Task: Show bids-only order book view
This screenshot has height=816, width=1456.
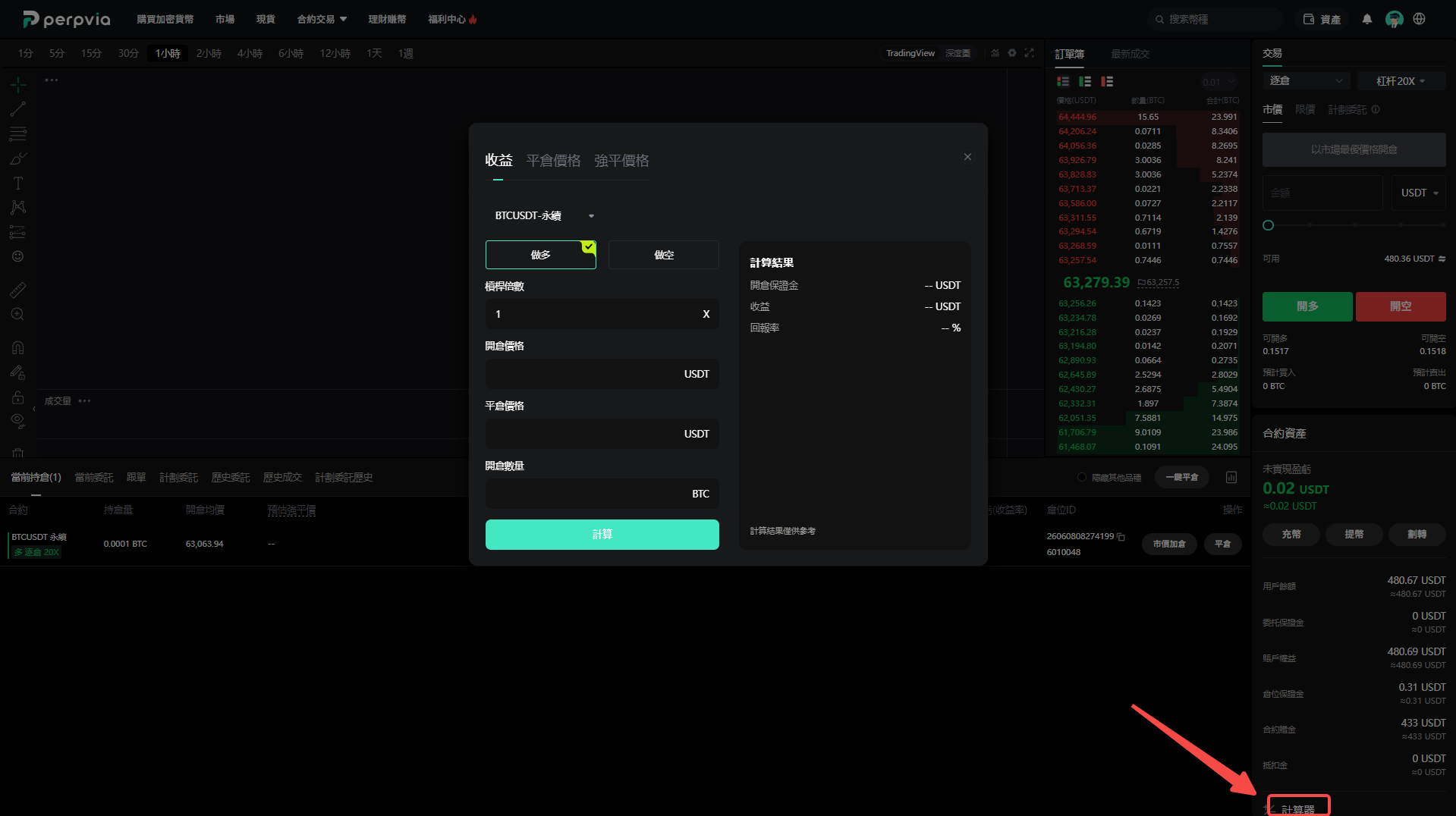Action: (x=1085, y=81)
